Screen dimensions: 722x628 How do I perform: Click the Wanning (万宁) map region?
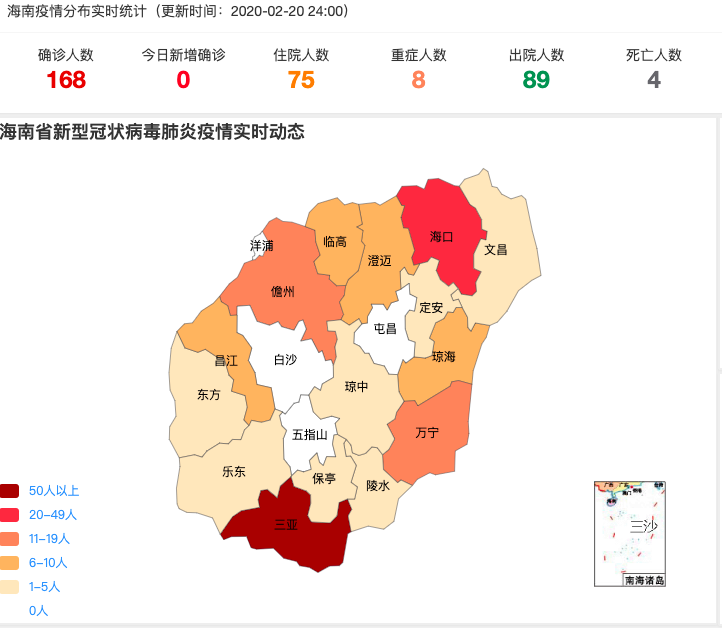coord(428,433)
